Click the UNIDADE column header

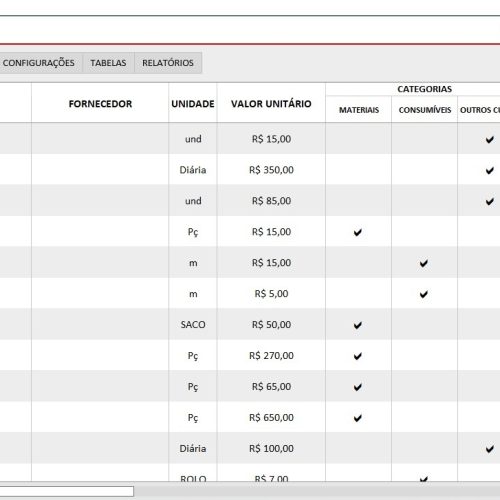coord(193,104)
